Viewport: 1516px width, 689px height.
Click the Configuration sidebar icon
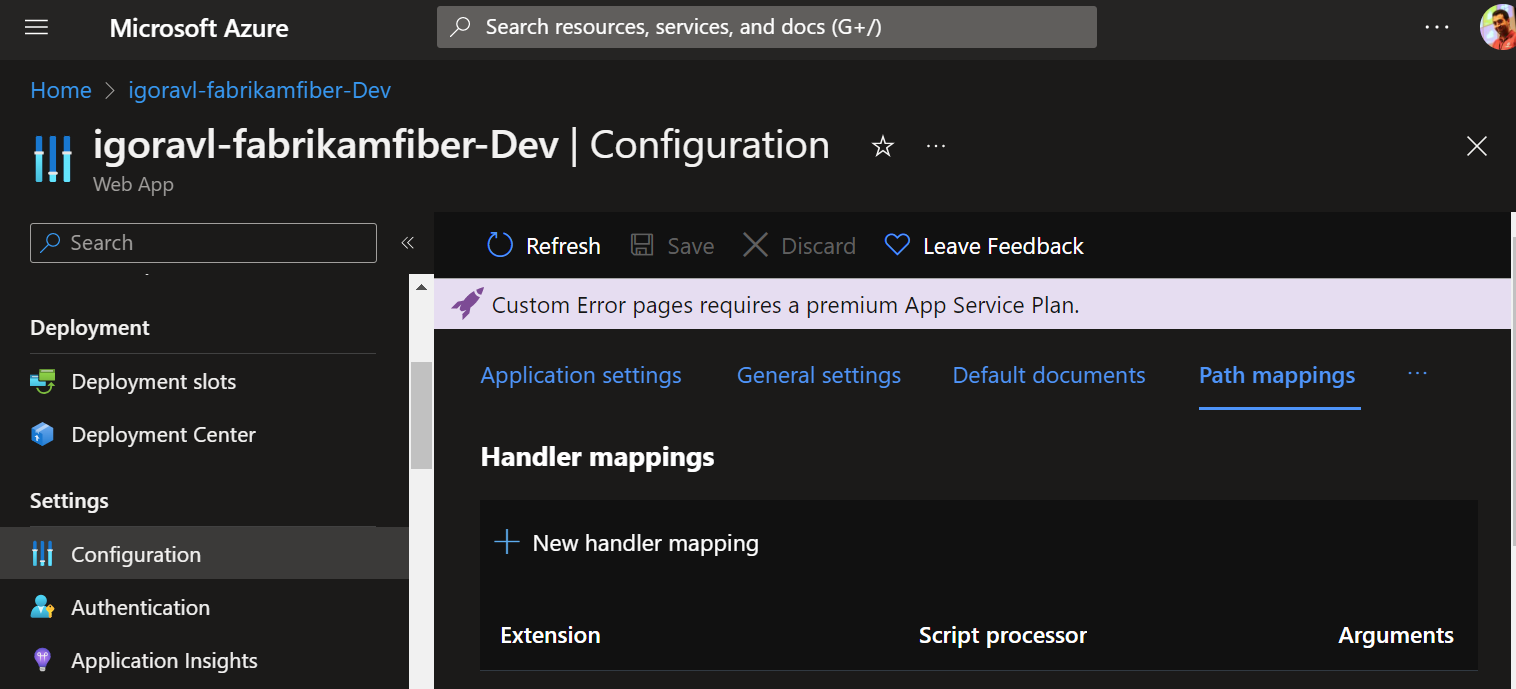42,554
